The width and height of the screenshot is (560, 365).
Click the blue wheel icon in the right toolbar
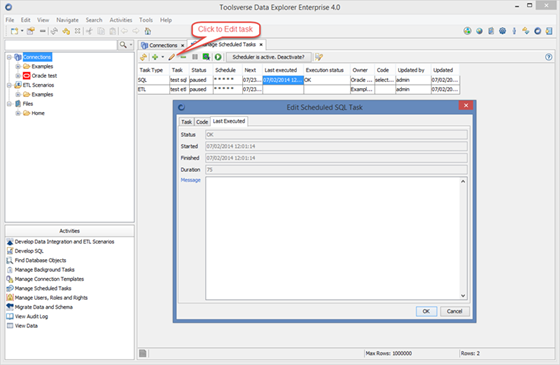(x=502, y=31)
